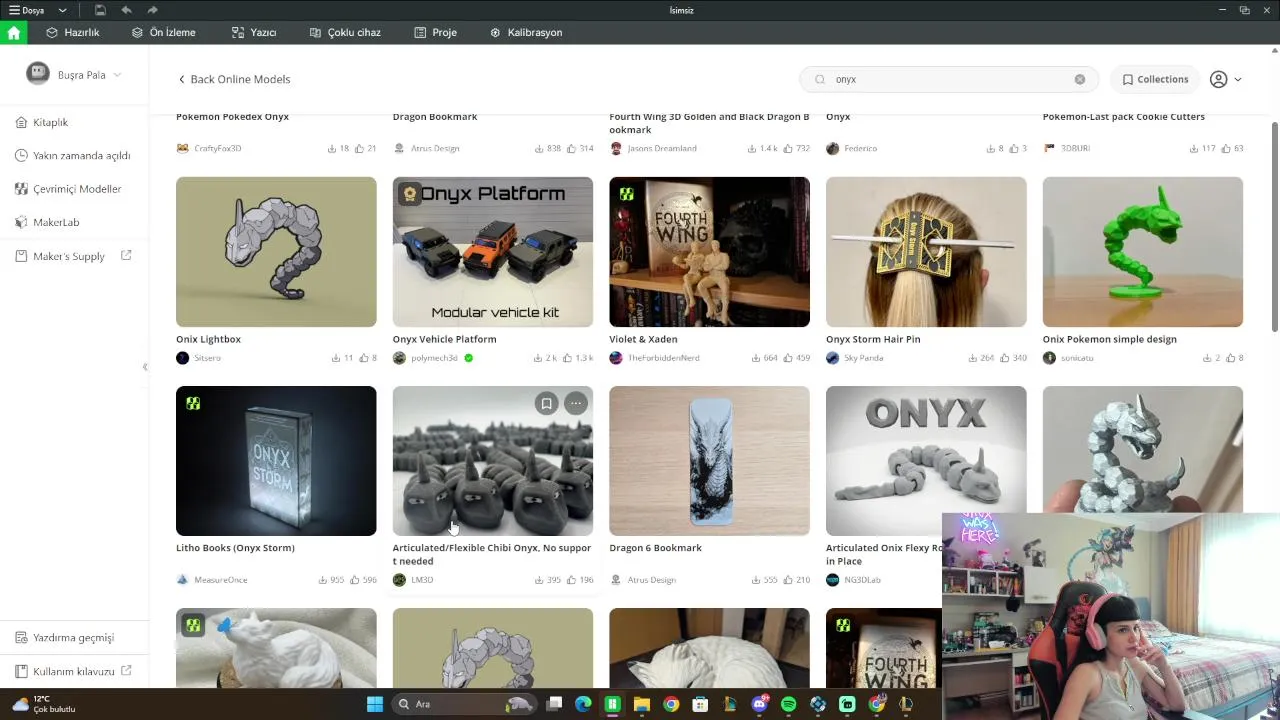Like the Onyx Vehicle Platform model
The width and height of the screenshot is (1280, 720).
pyautogui.click(x=567, y=358)
